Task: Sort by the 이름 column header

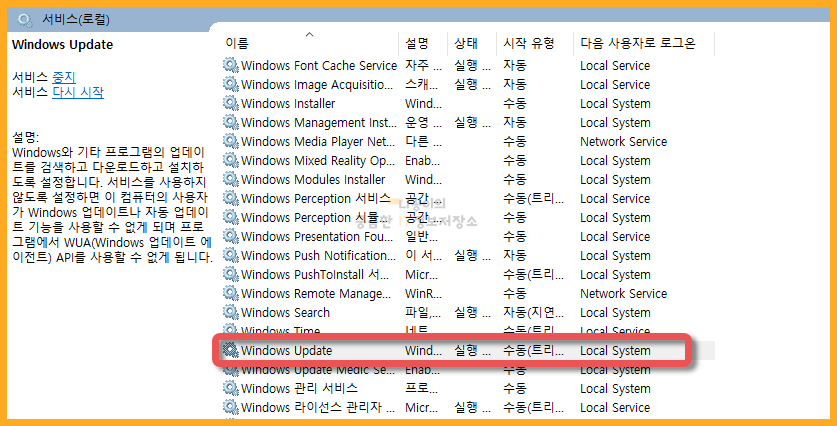Action: pyautogui.click(x=237, y=43)
